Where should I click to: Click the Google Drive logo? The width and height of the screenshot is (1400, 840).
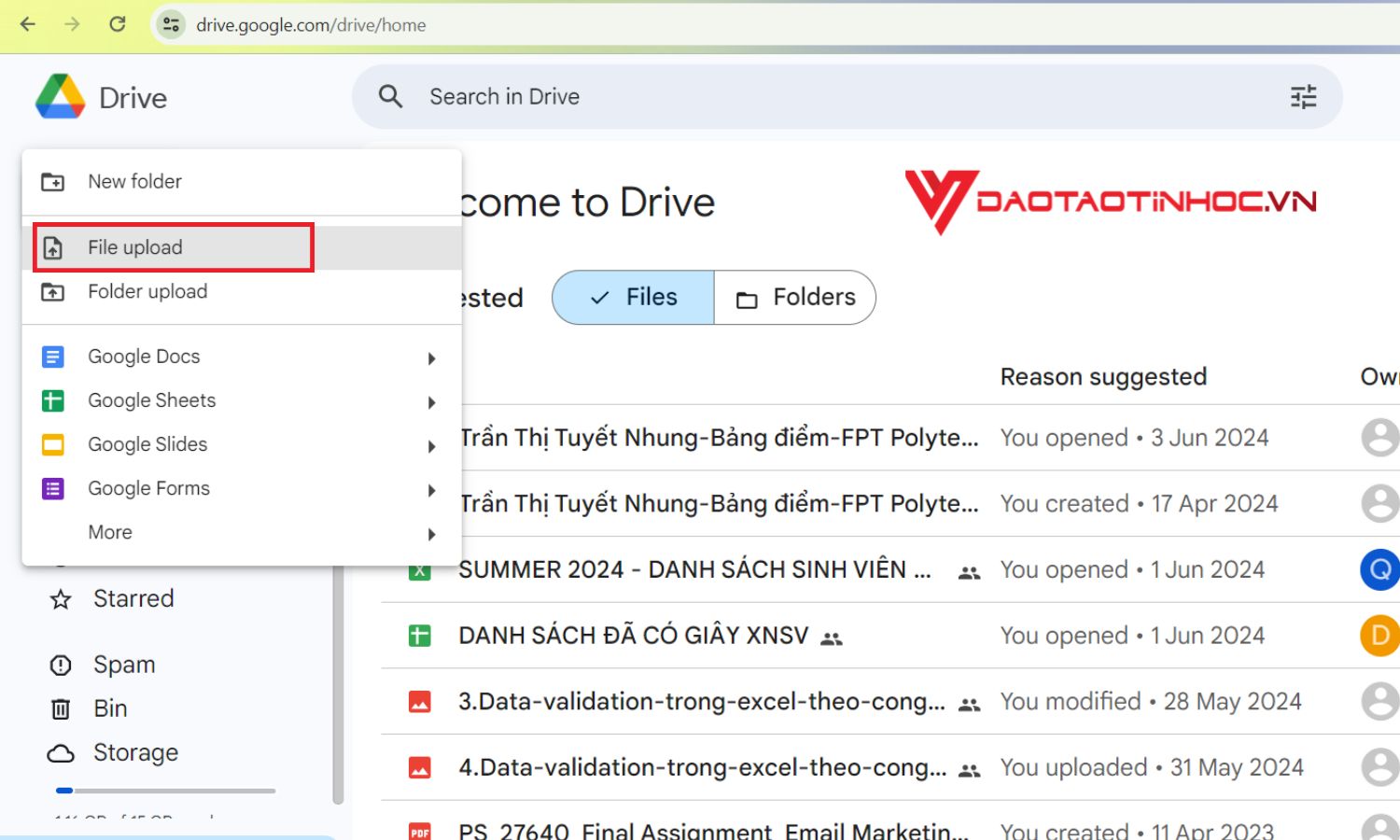point(61,97)
